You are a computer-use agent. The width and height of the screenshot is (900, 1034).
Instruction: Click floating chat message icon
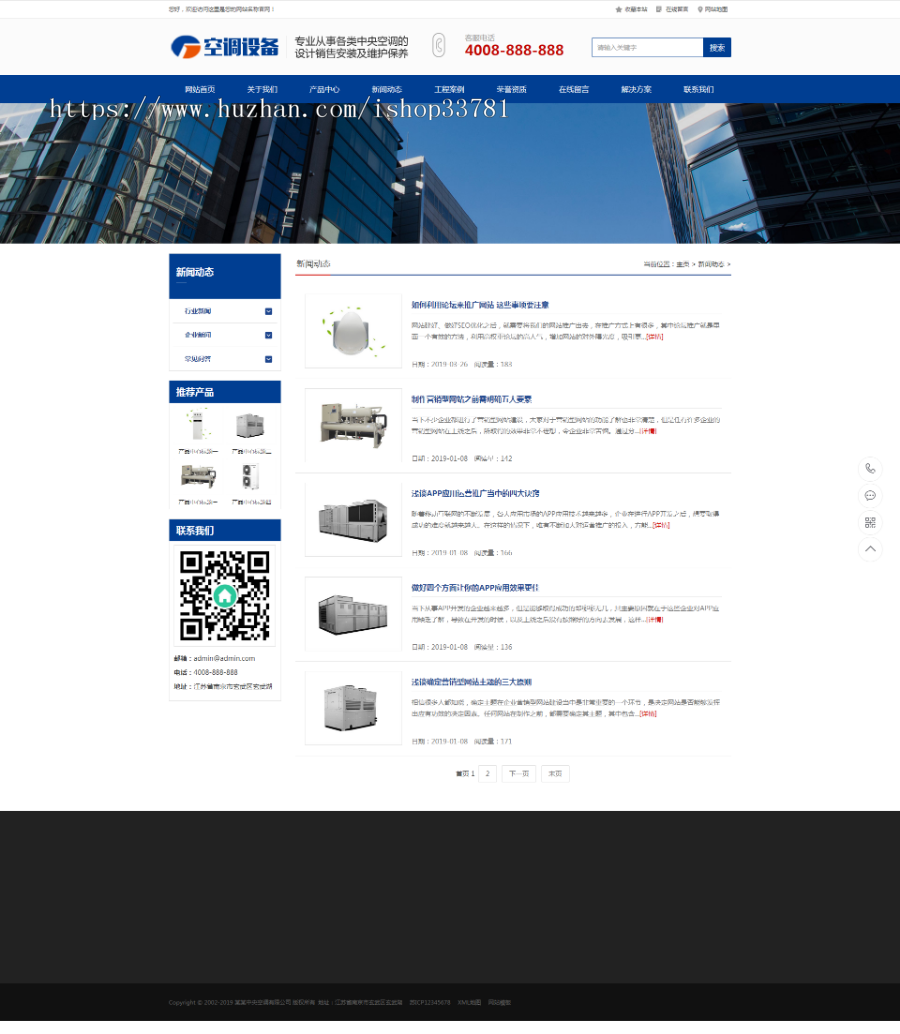click(x=870, y=496)
